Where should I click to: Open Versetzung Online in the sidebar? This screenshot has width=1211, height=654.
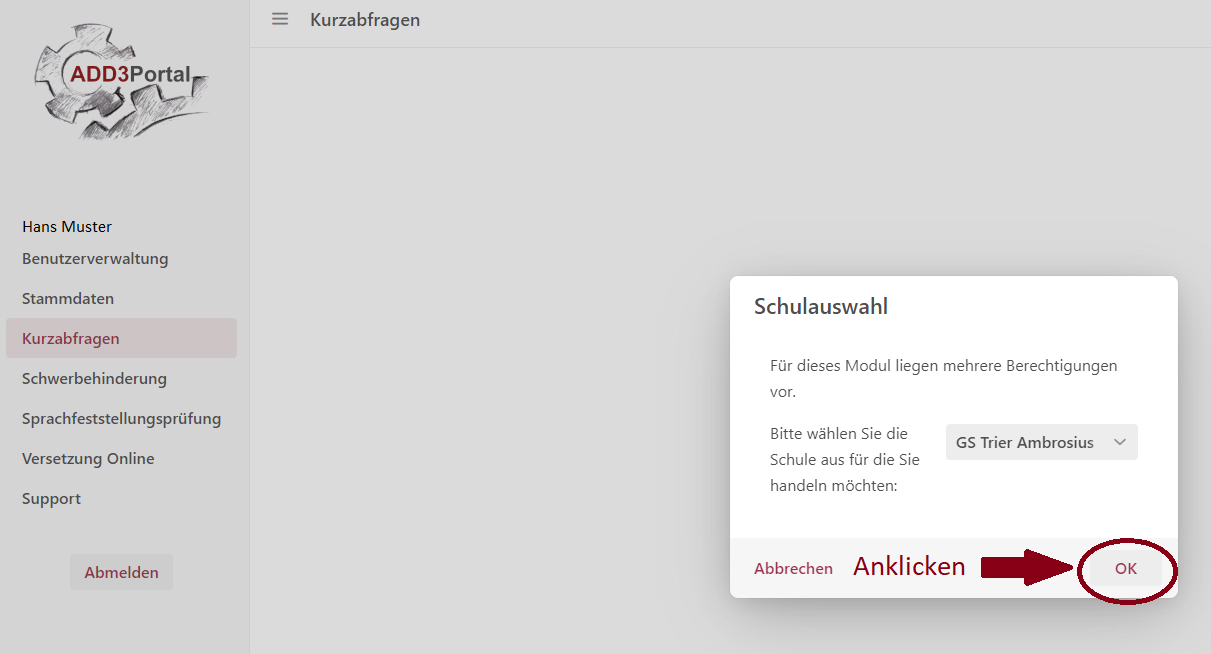(88, 458)
